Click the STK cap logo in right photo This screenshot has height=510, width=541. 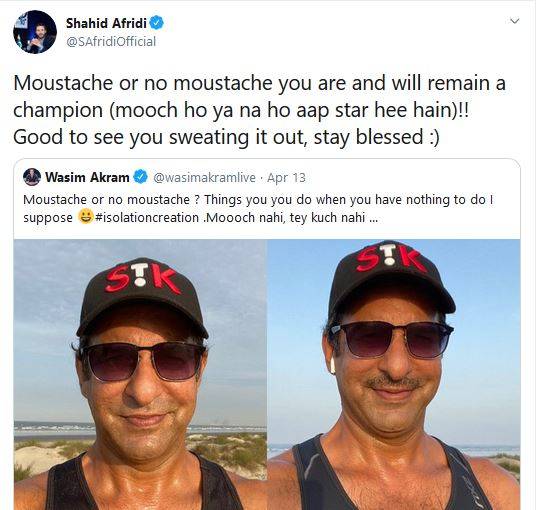tap(391, 258)
